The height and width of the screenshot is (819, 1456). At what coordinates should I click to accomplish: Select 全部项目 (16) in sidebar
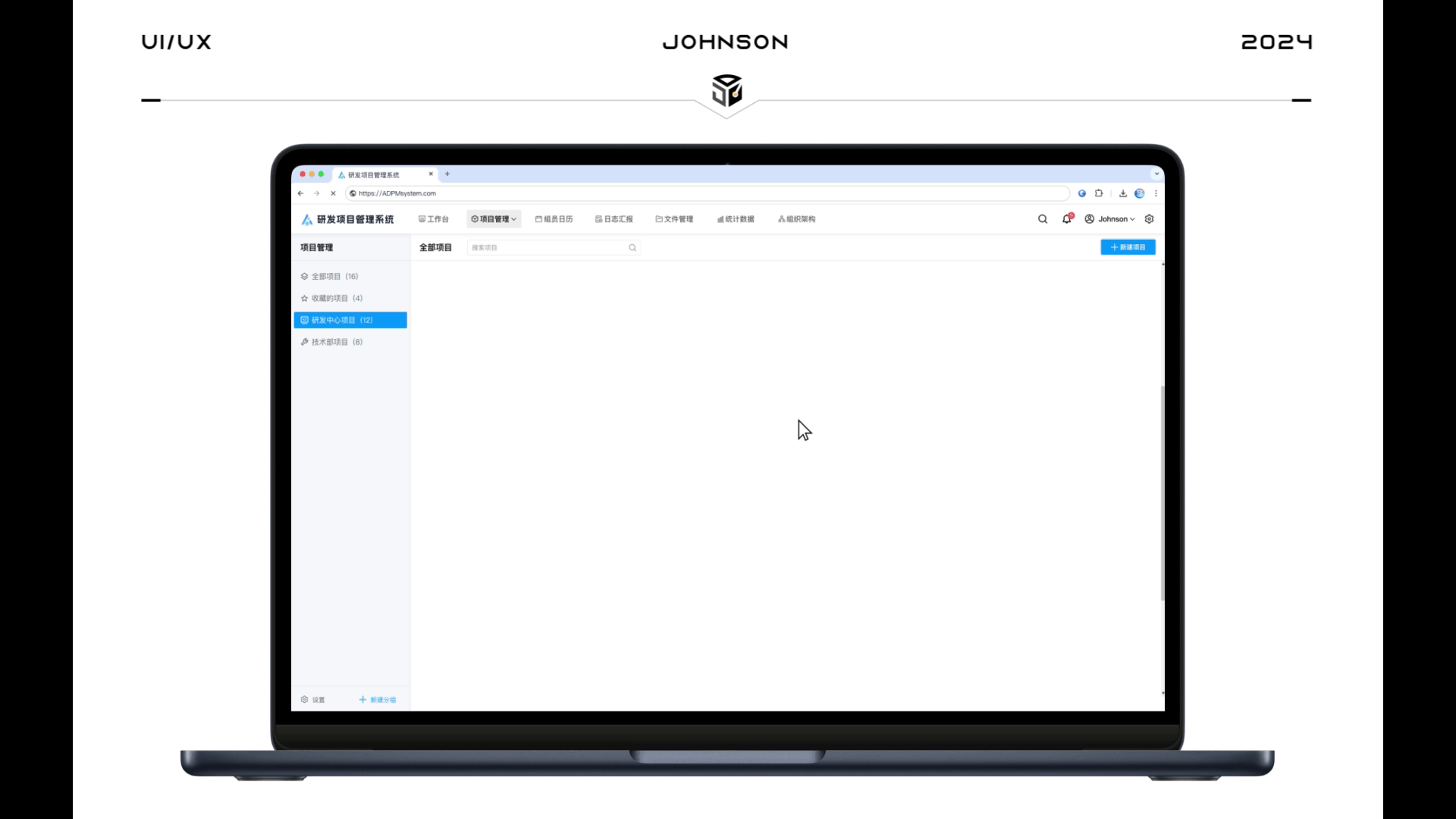click(x=350, y=277)
